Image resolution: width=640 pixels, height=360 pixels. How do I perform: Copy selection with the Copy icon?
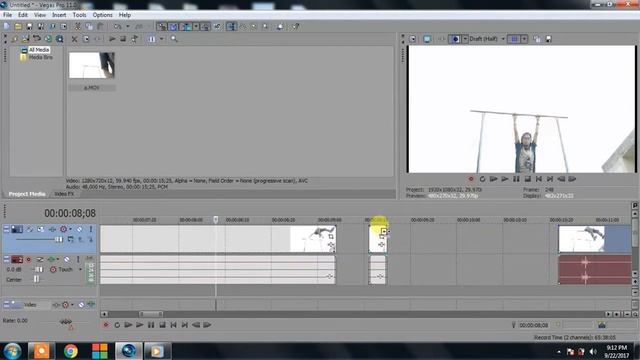pos(89,27)
